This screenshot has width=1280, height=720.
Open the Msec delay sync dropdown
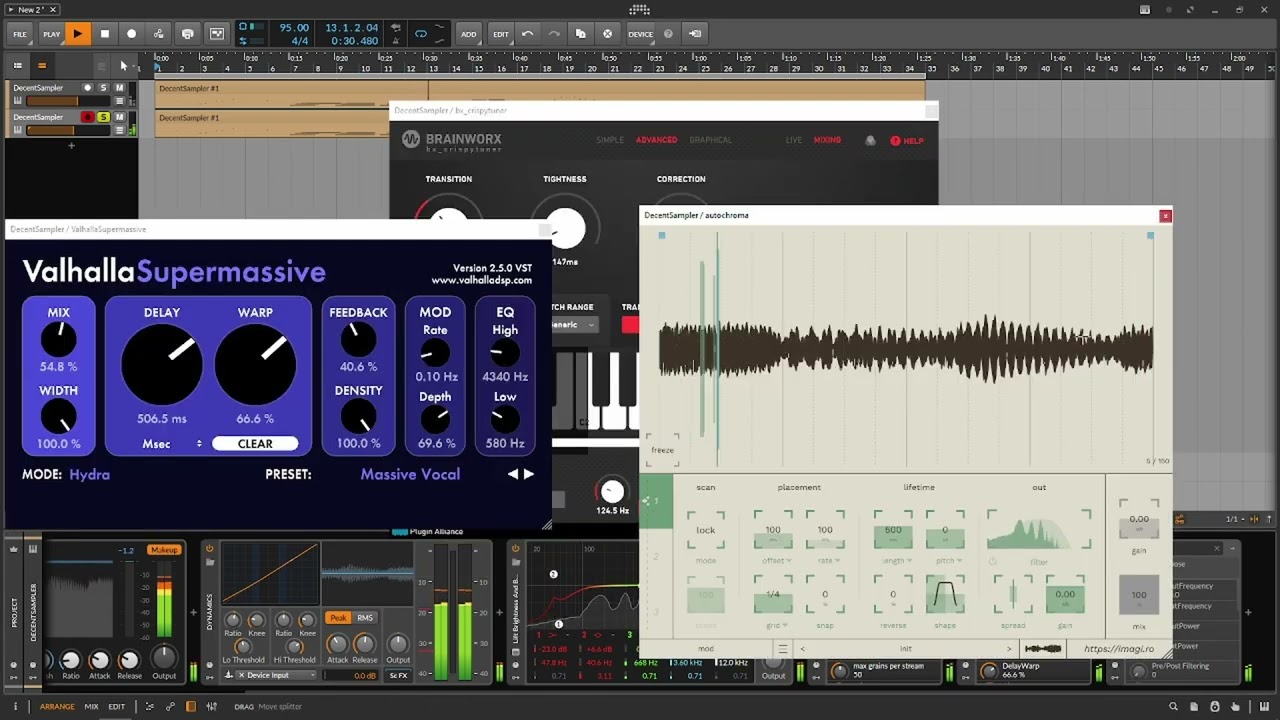(x=172, y=444)
